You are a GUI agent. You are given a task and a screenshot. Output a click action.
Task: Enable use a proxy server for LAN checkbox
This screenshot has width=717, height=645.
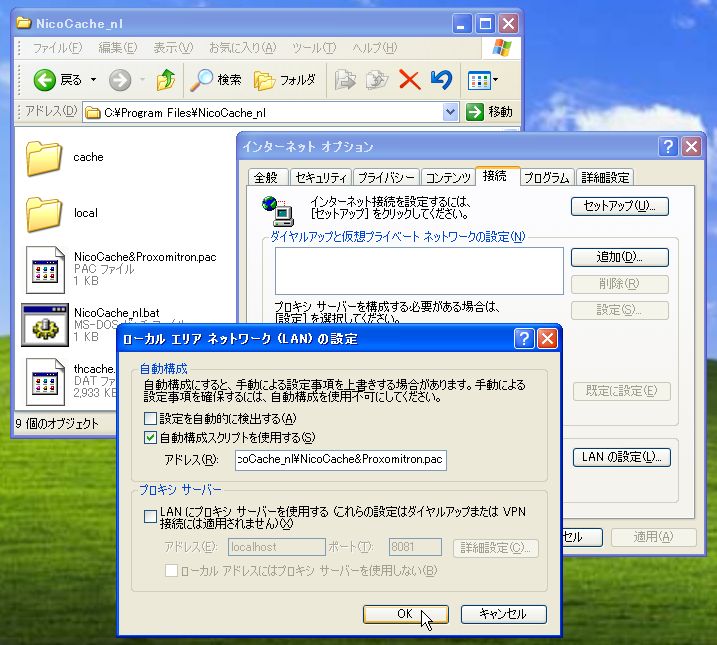(x=150, y=517)
